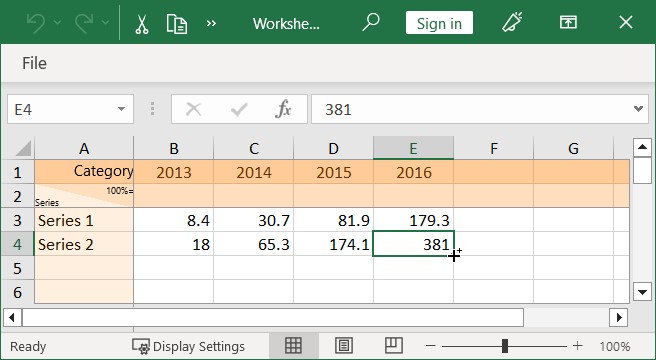Screen dimensions: 656x360
Task: Select column C header
Action: pyautogui.click(x=254, y=148)
